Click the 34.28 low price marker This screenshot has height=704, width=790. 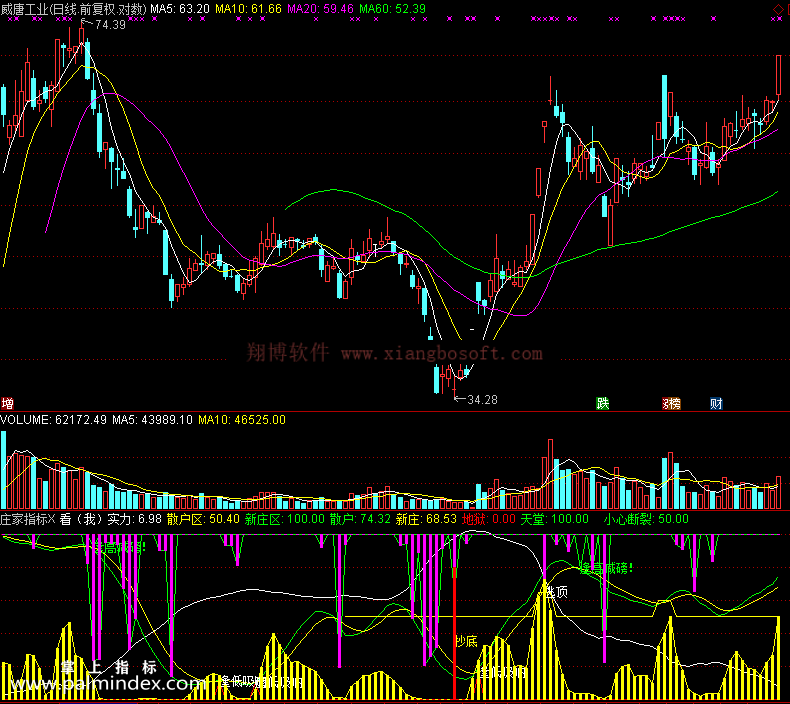pyautogui.click(x=482, y=400)
